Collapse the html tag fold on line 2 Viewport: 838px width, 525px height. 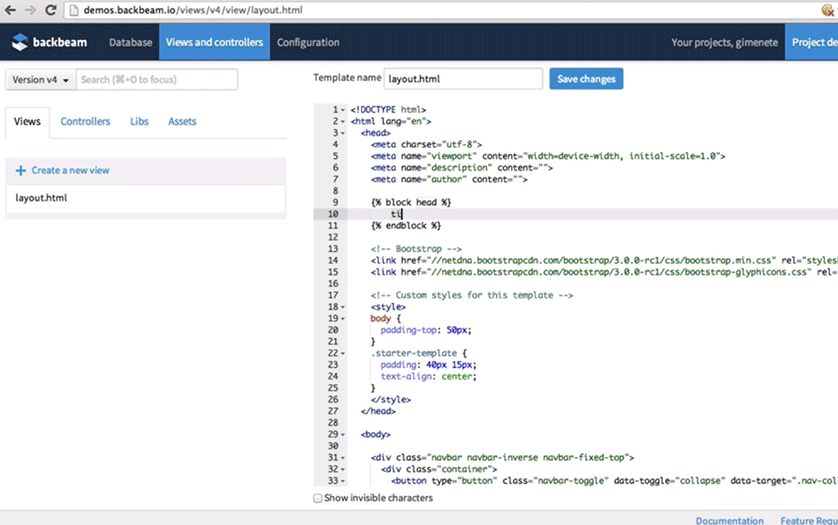[x=343, y=122]
